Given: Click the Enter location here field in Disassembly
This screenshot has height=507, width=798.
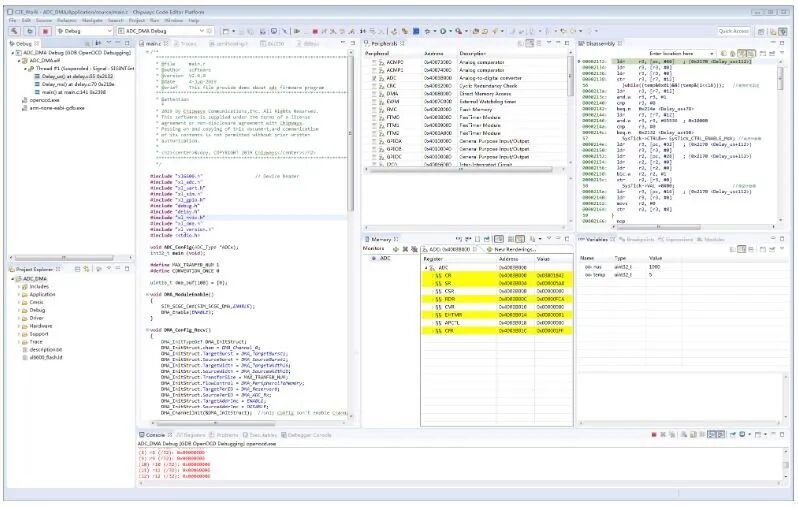Looking at the screenshot, I should pos(681,53).
